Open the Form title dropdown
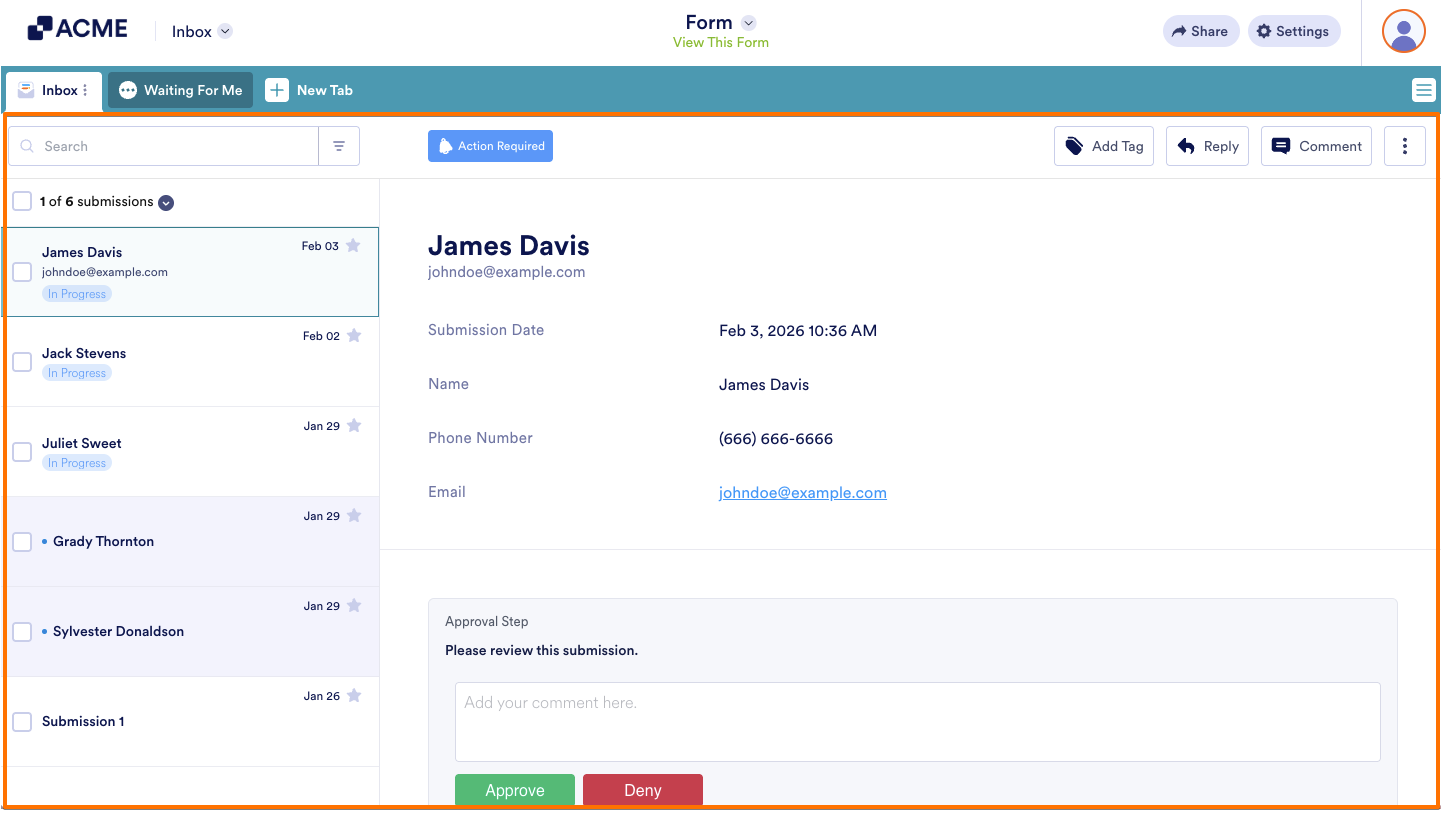 coord(749,21)
